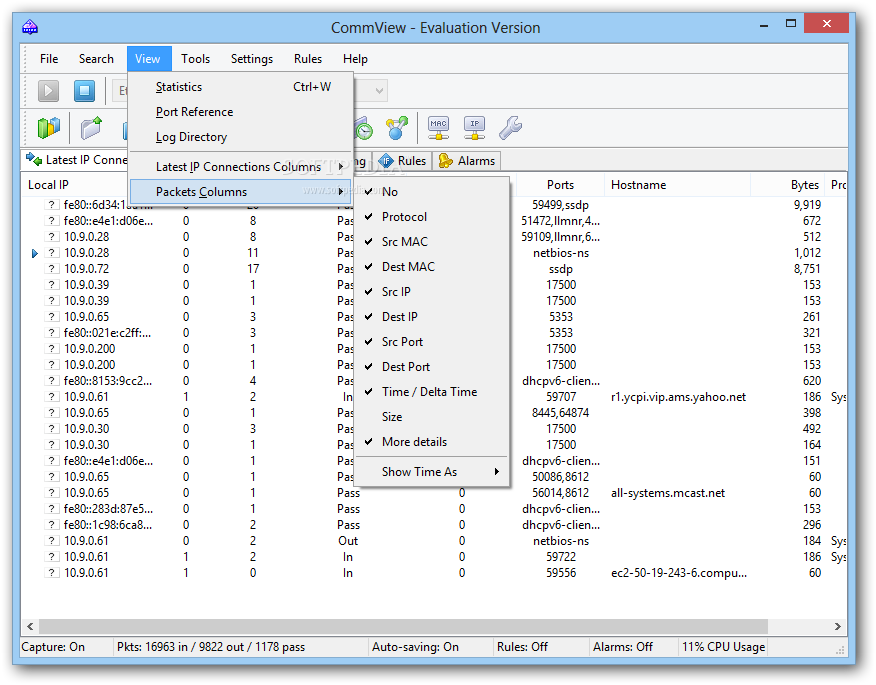Viewport: 876px width, 685px height.
Task: Click hostname all-systems.mcast.net
Action: (668, 493)
